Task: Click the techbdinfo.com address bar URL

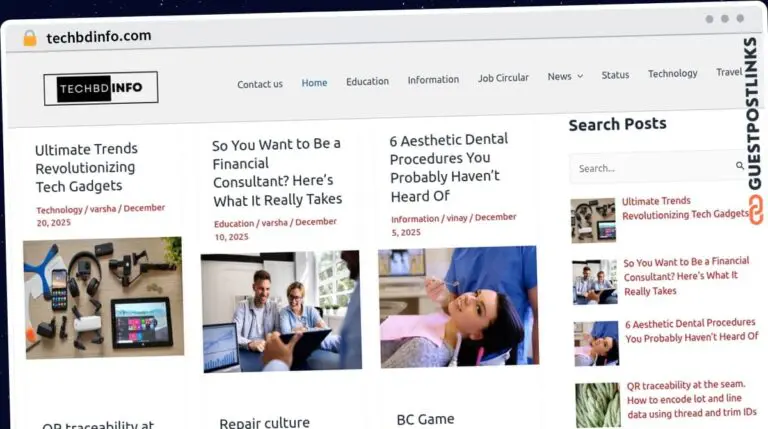Action: (98, 36)
